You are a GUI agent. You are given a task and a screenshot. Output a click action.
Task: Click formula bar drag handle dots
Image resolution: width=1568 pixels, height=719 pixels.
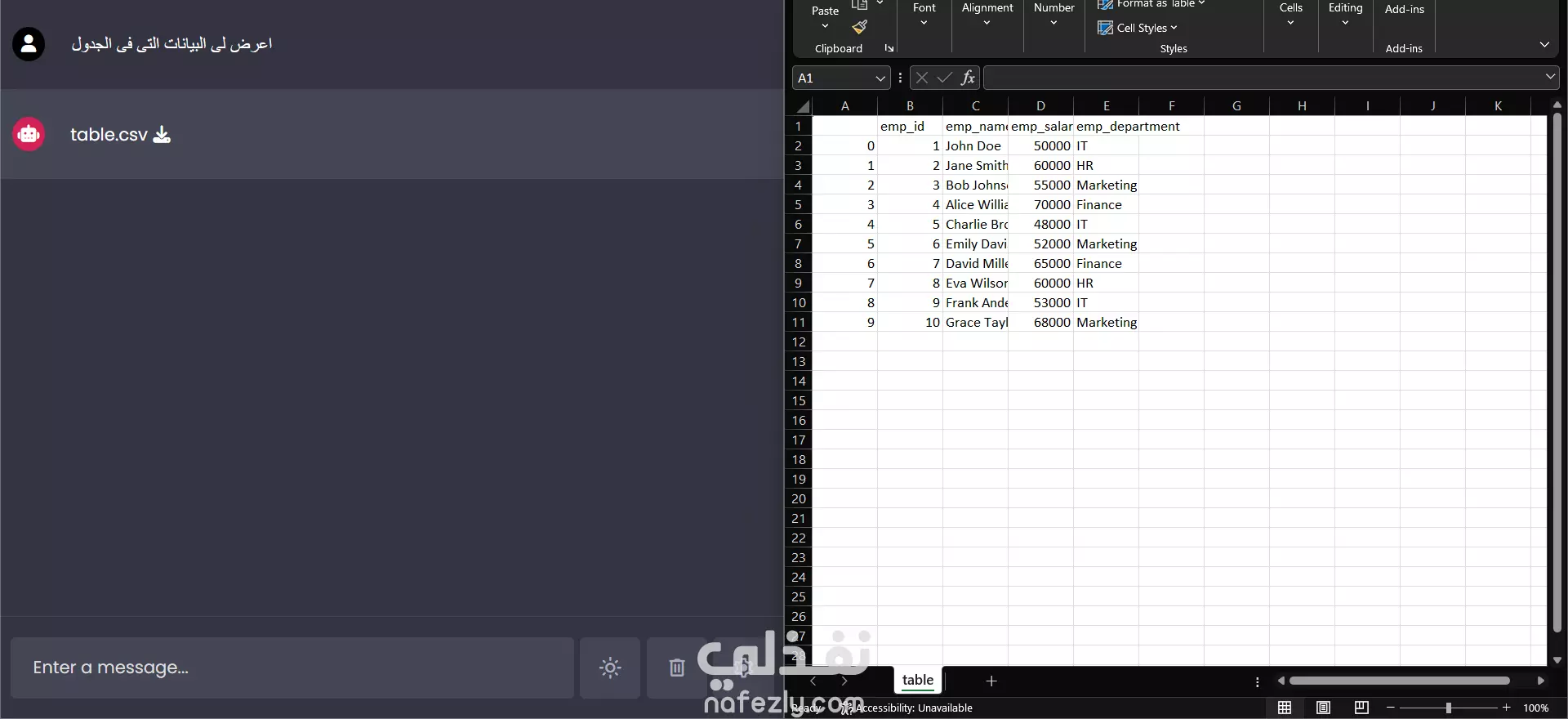tap(900, 78)
